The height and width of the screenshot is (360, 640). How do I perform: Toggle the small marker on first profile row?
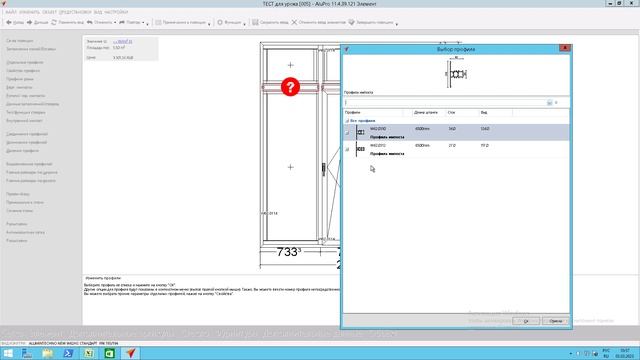347,133
